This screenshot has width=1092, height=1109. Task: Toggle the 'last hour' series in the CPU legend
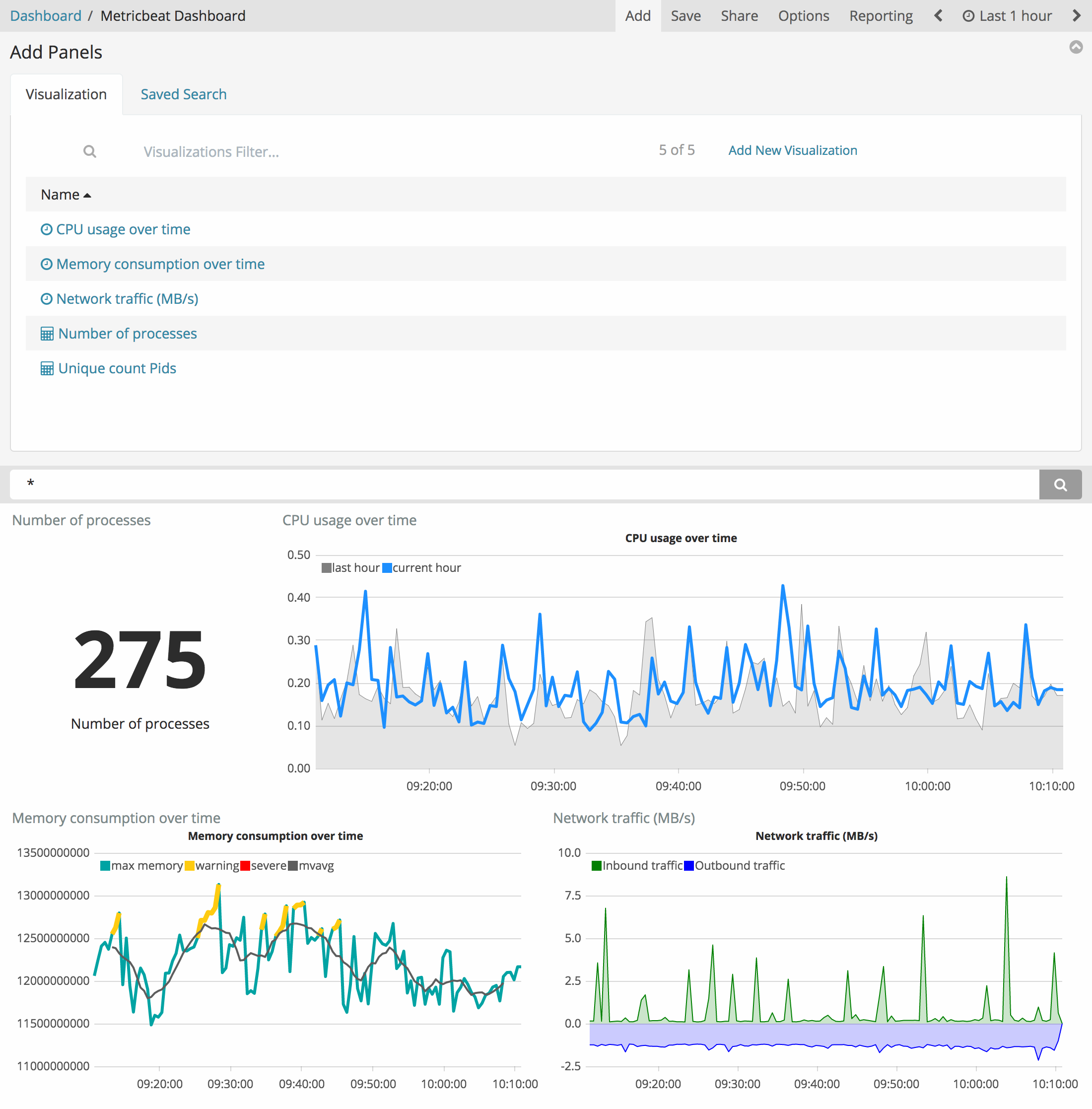click(x=355, y=567)
